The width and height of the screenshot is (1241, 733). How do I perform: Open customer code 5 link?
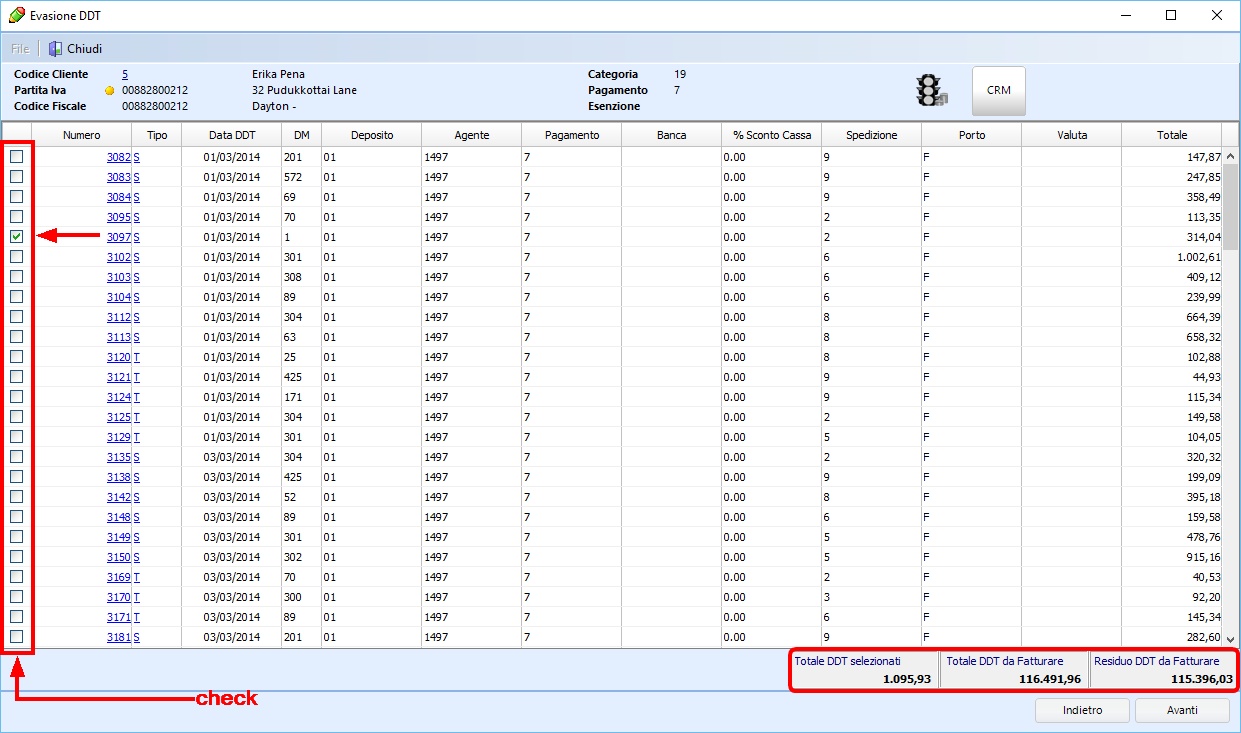125,74
